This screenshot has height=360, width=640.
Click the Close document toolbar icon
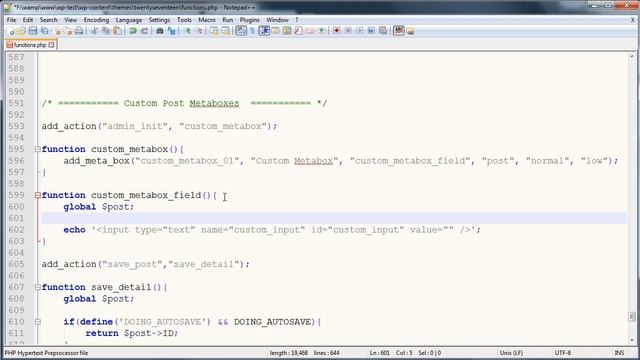57,31
